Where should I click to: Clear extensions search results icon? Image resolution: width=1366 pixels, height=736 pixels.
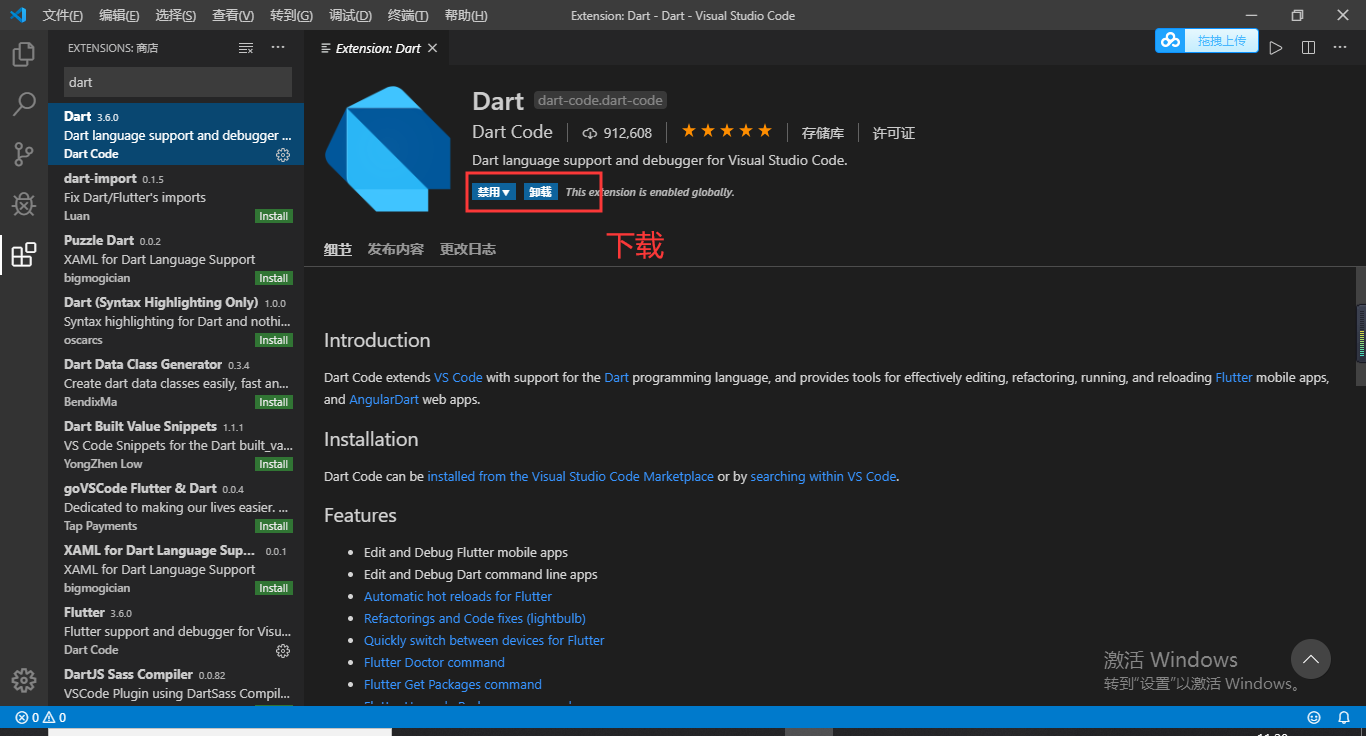246,48
